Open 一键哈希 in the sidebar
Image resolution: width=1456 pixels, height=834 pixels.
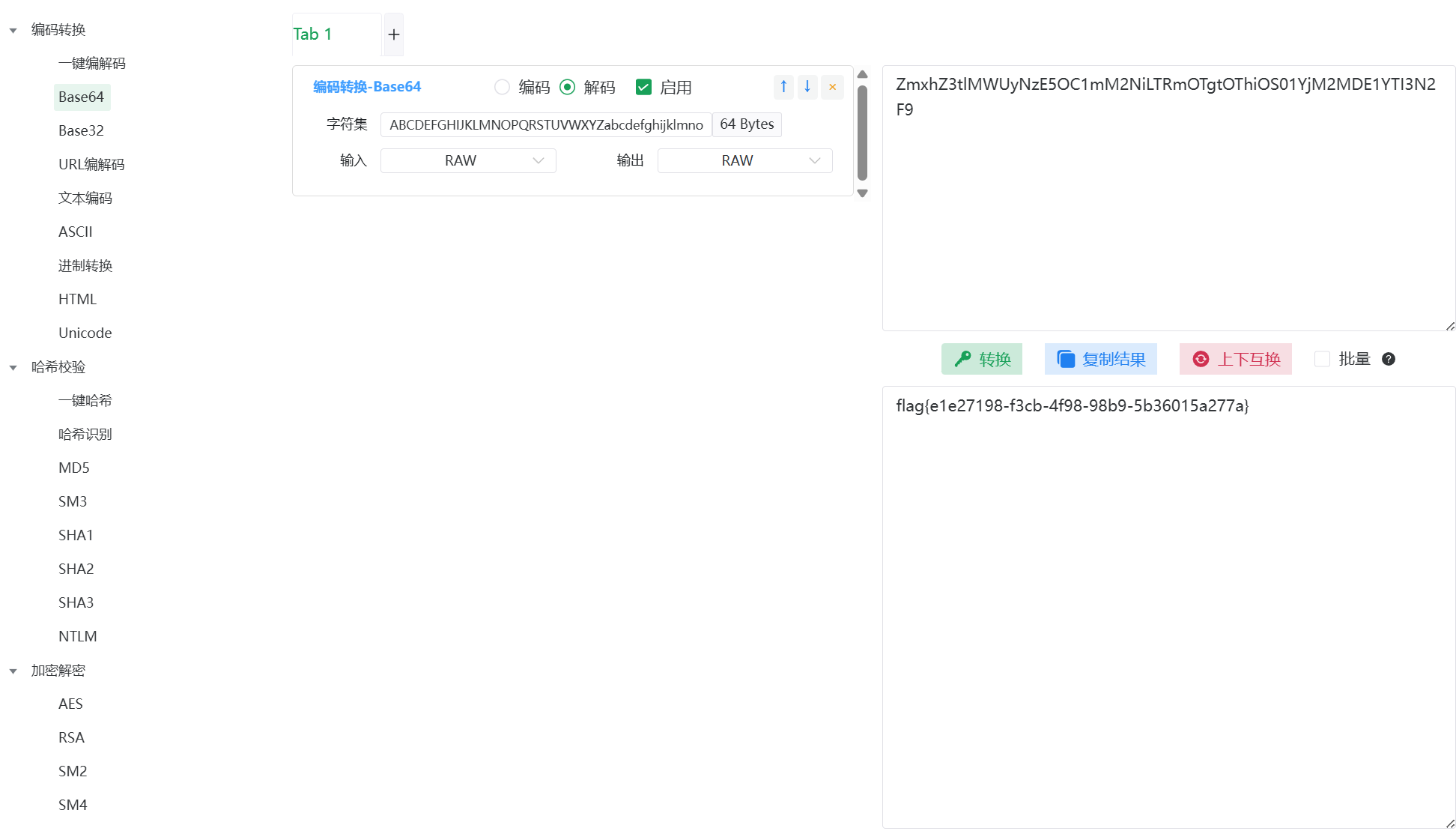(85, 400)
